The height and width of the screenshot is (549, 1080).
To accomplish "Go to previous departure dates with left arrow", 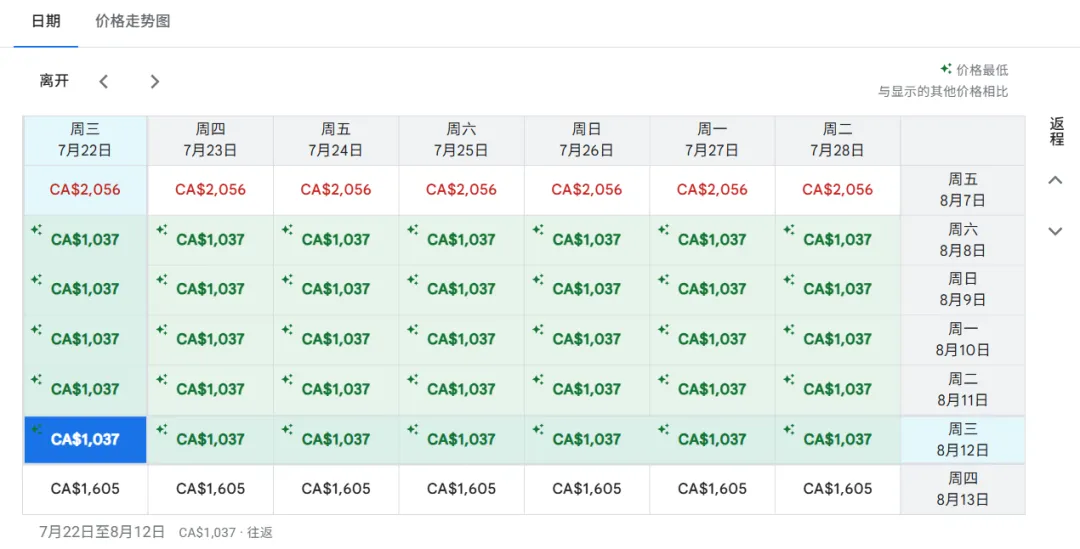I will point(103,81).
